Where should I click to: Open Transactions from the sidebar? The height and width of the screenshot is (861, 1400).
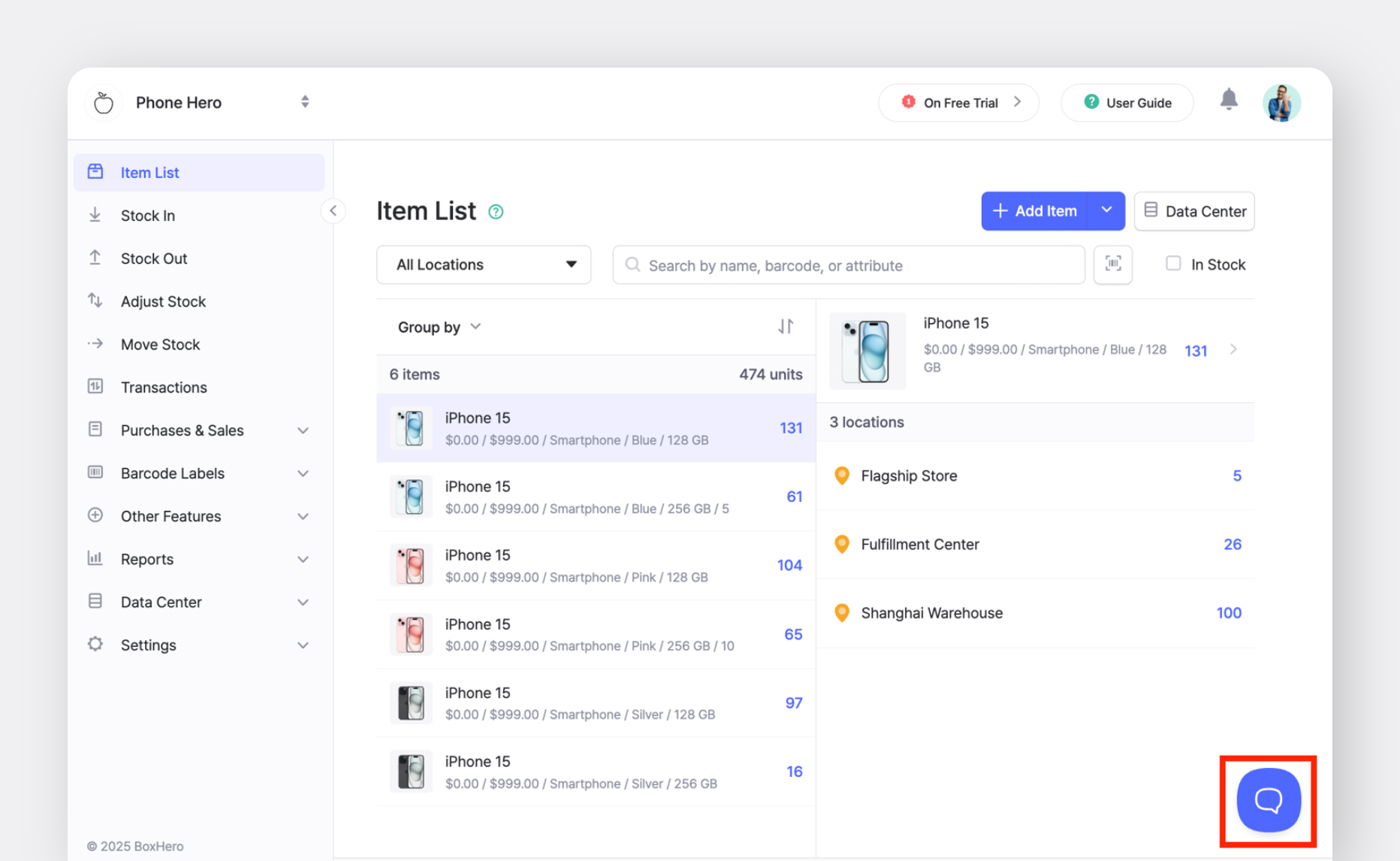point(164,388)
